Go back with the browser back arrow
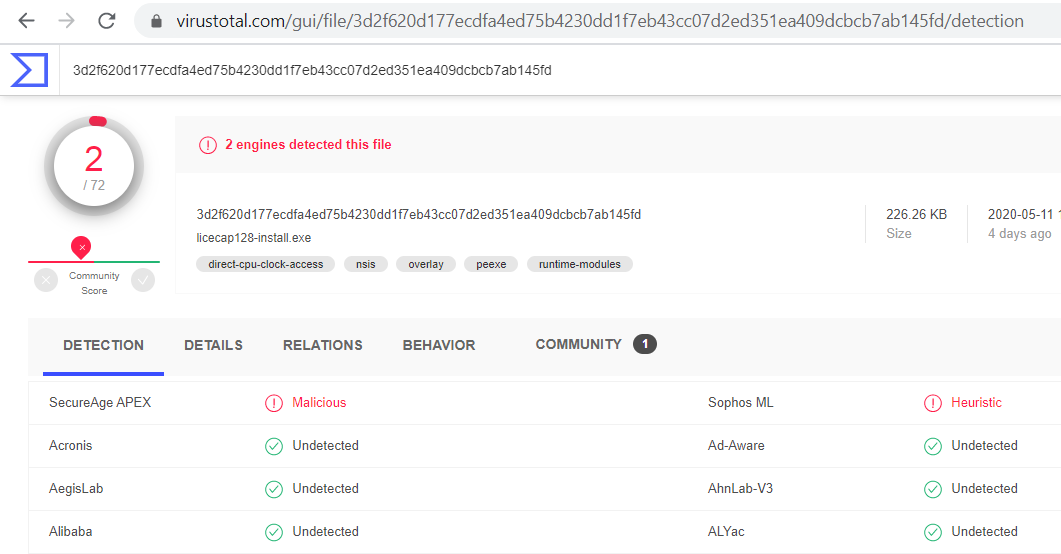Viewport: 1061px width, 554px height. [x=26, y=21]
